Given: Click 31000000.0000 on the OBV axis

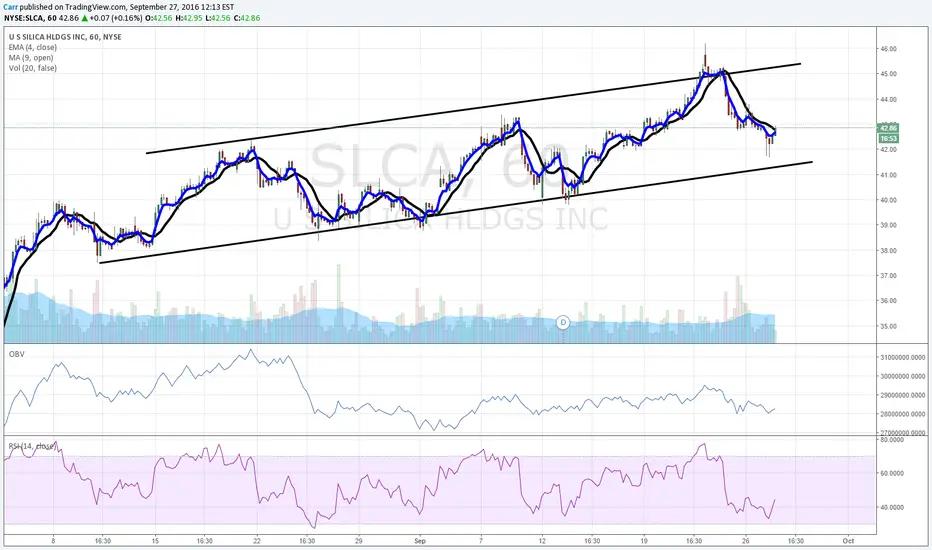Looking at the screenshot, I should 902,357.
